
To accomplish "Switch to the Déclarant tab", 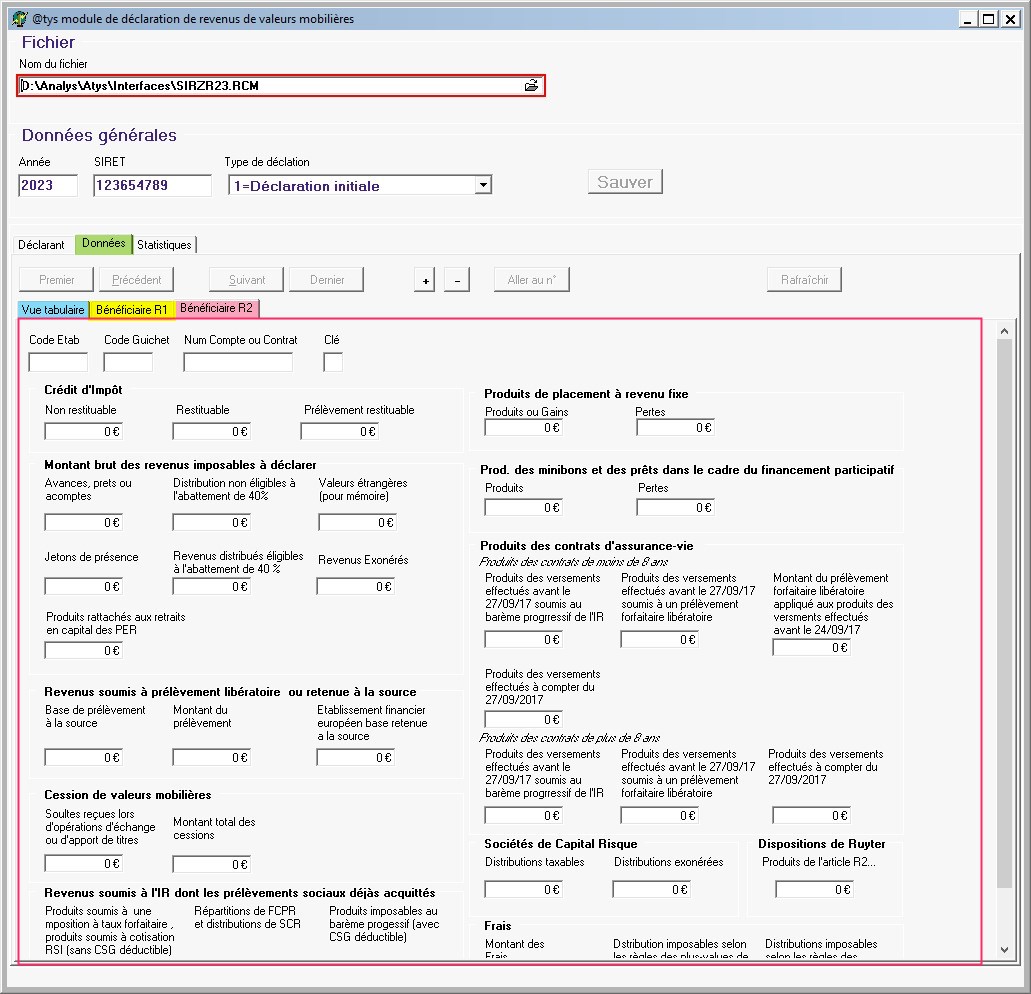I will point(41,244).
